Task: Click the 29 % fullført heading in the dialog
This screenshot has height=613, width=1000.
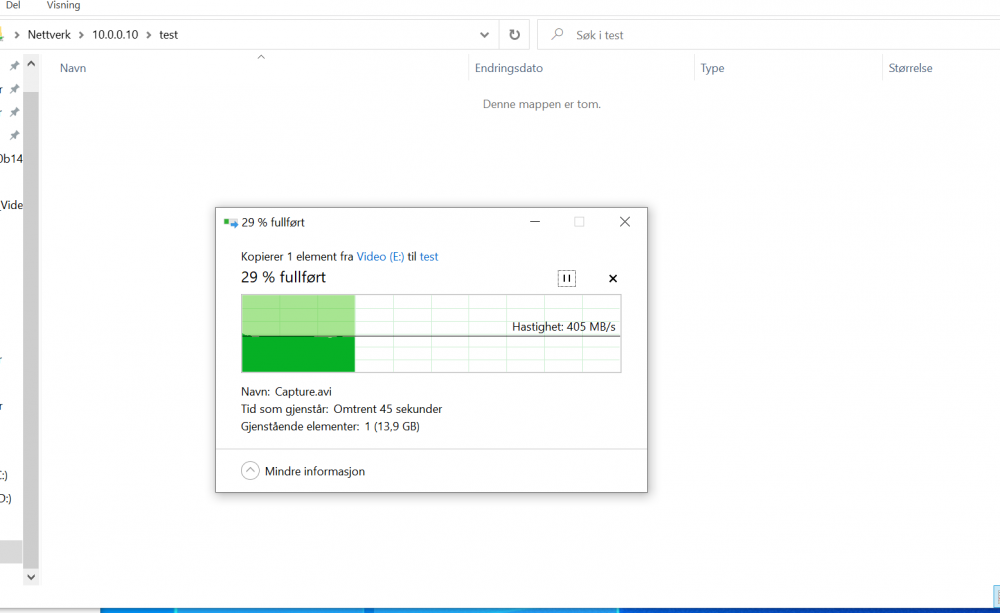Action: click(x=283, y=277)
